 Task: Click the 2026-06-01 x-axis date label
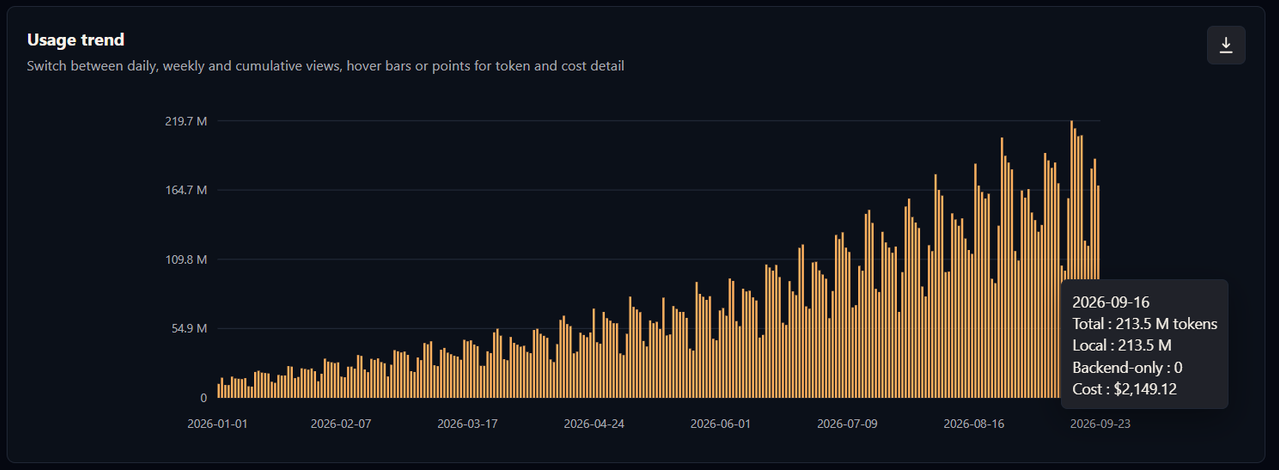[720, 424]
